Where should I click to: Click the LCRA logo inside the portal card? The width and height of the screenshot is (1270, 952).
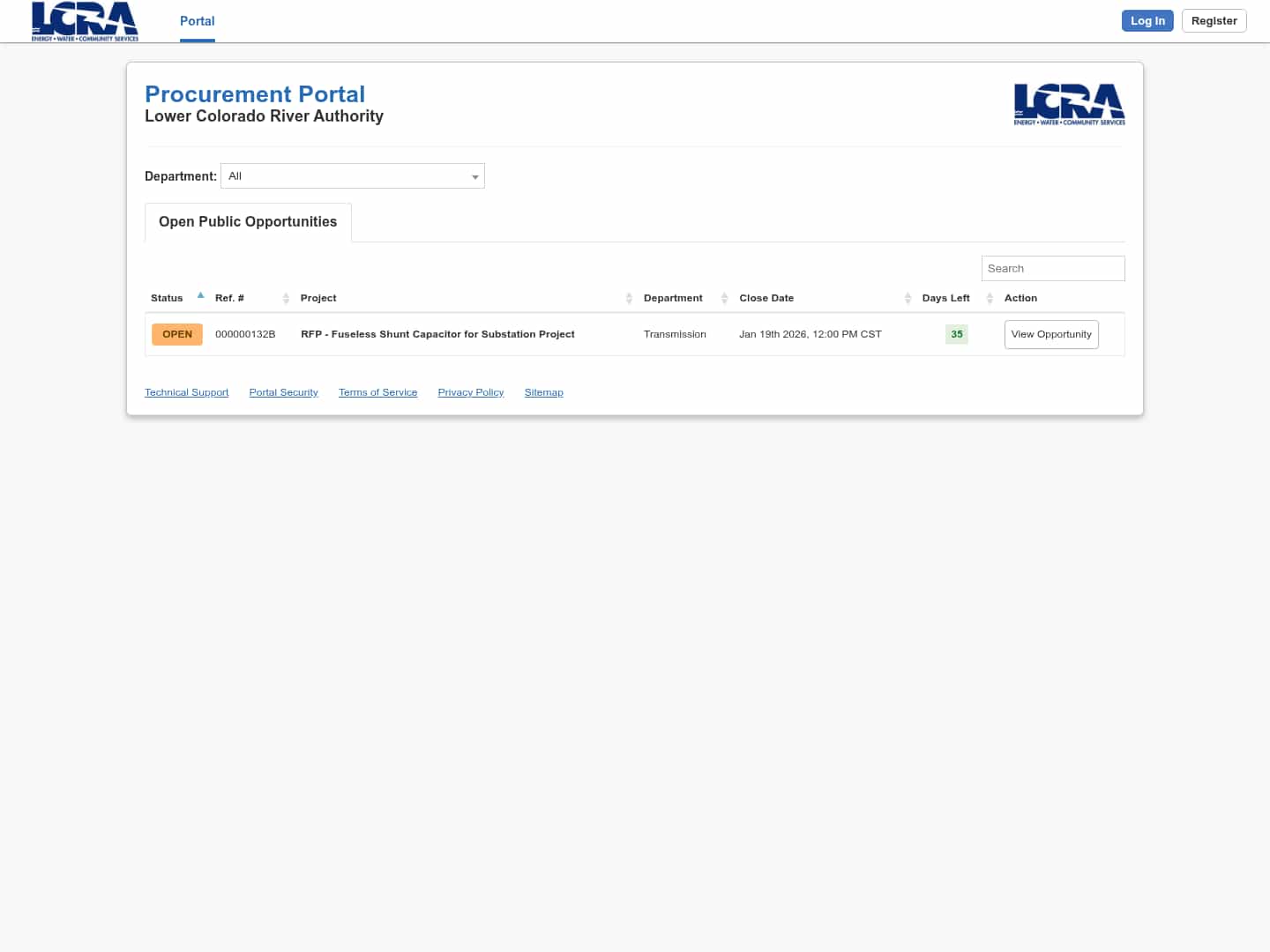click(1069, 104)
